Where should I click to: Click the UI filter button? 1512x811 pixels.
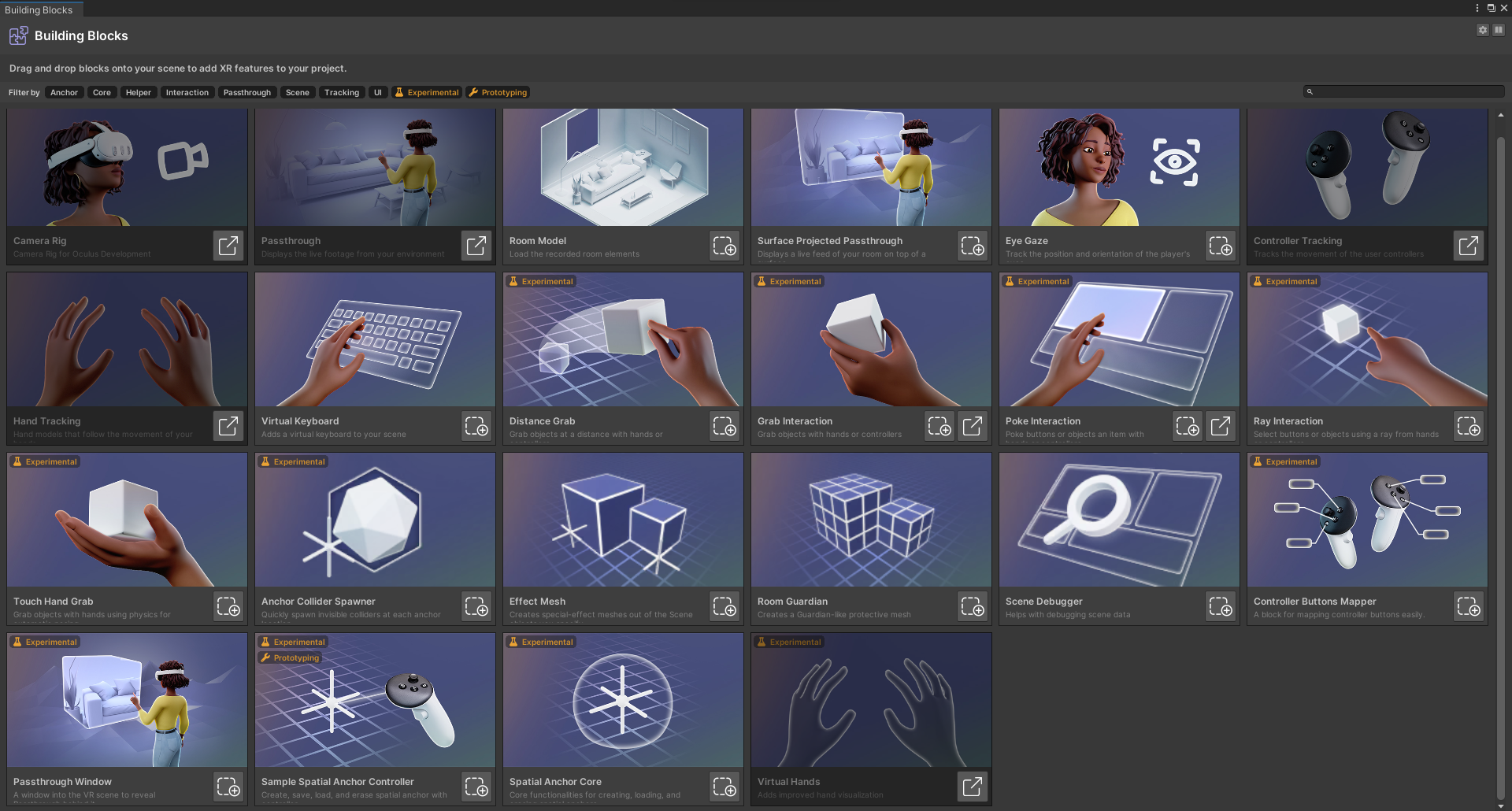(x=378, y=92)
